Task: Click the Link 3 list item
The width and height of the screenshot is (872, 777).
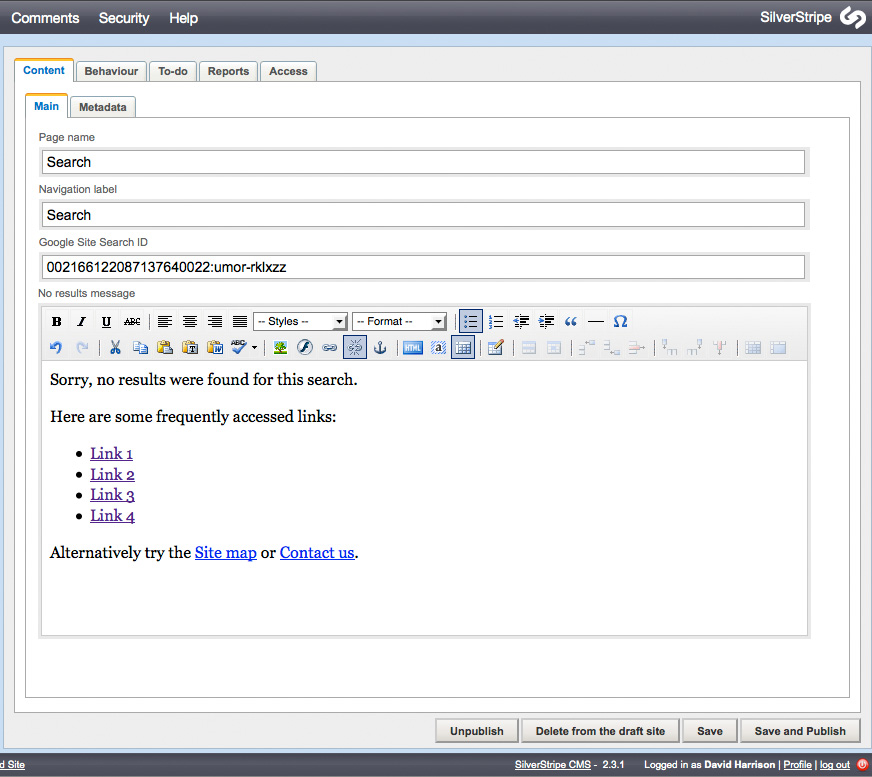Action: tap(112, 495)
